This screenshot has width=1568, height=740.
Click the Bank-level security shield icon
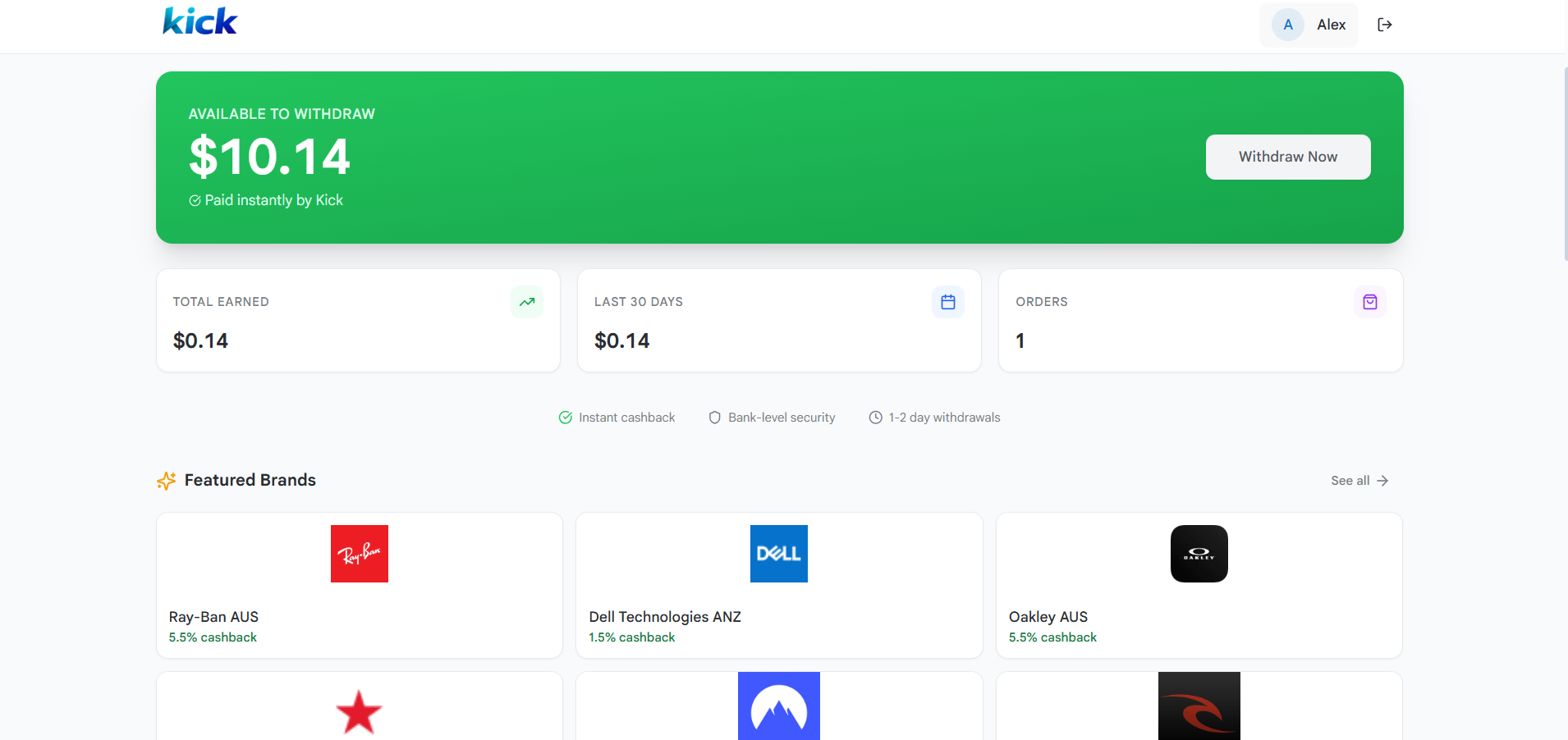click(715, 418)
